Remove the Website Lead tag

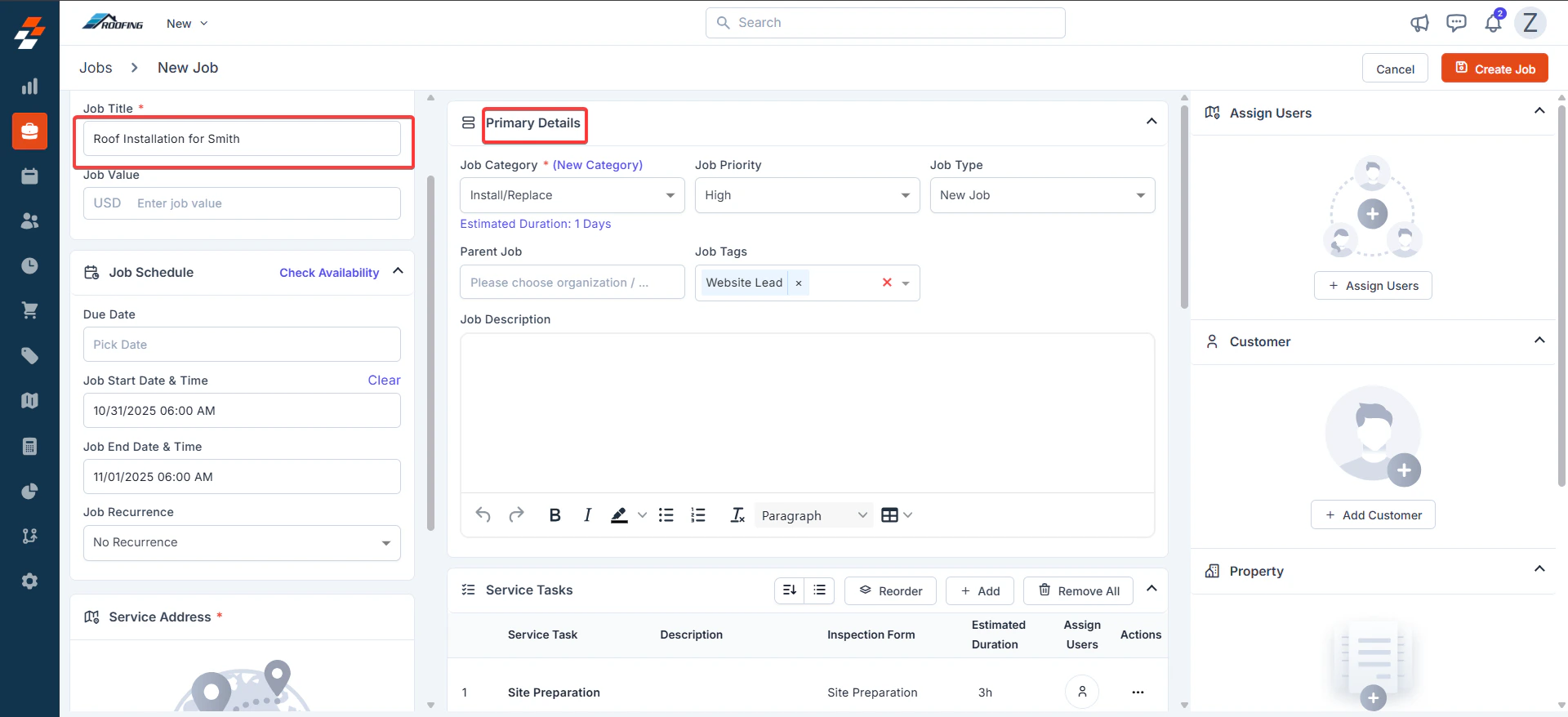799,283
